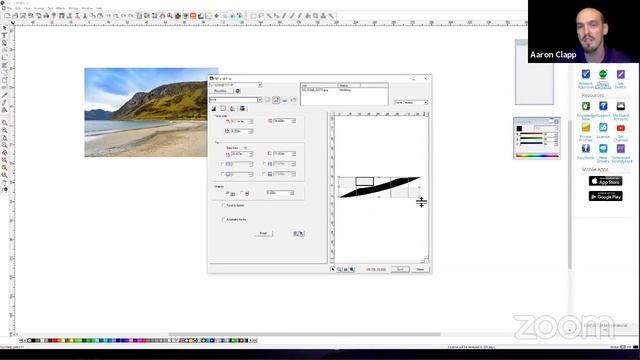The height and width of the screenshot is (360, 640).
Task: Open the green cloud icon in side panel
Action: [603, 74]
